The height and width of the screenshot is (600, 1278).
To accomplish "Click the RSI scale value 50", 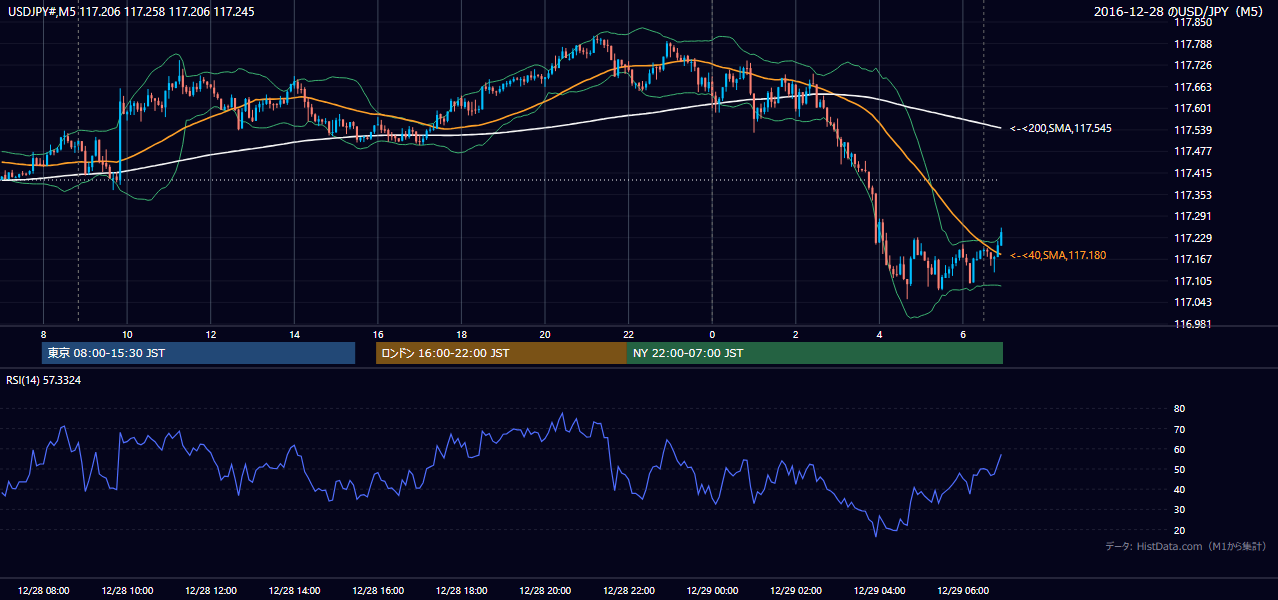I will [1180, 469].
